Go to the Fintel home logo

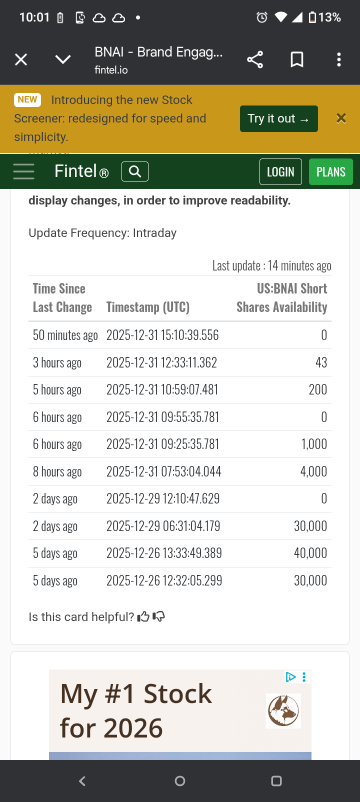pyautogui.click(x=81, y=172)
